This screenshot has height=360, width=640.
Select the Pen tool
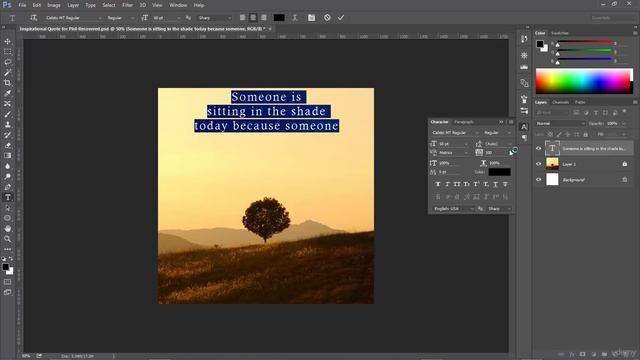coord(8,187)
